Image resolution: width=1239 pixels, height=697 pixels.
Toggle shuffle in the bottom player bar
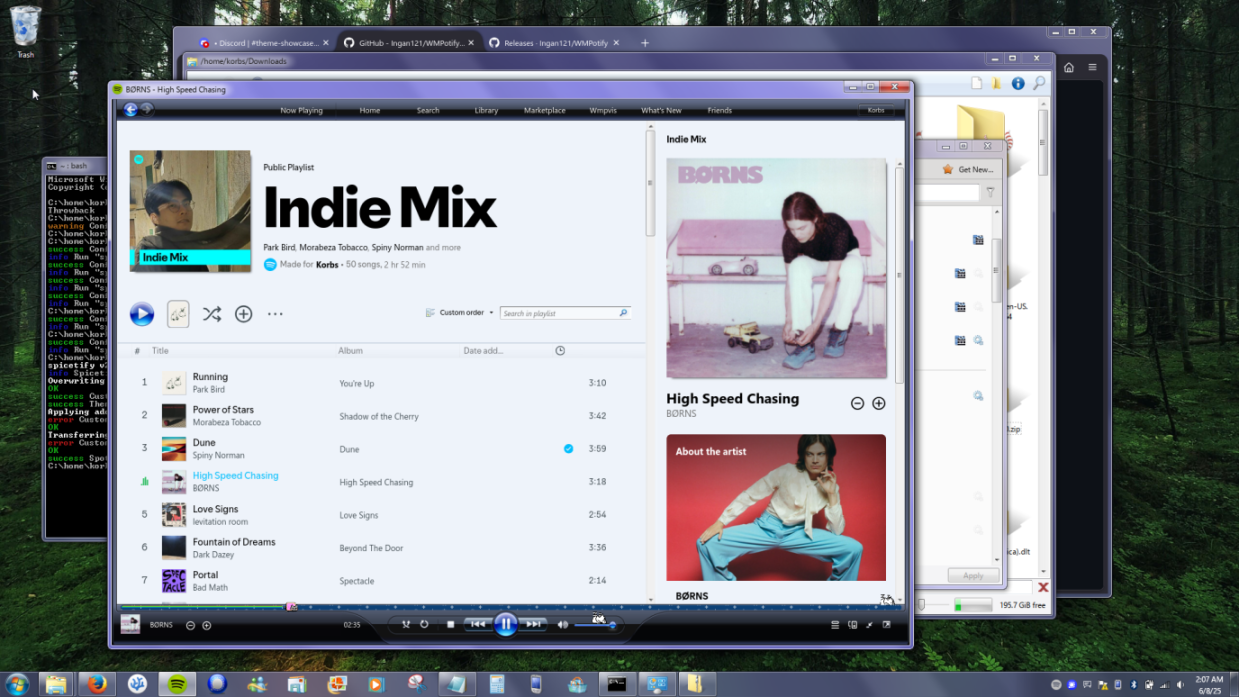(406, 625)
